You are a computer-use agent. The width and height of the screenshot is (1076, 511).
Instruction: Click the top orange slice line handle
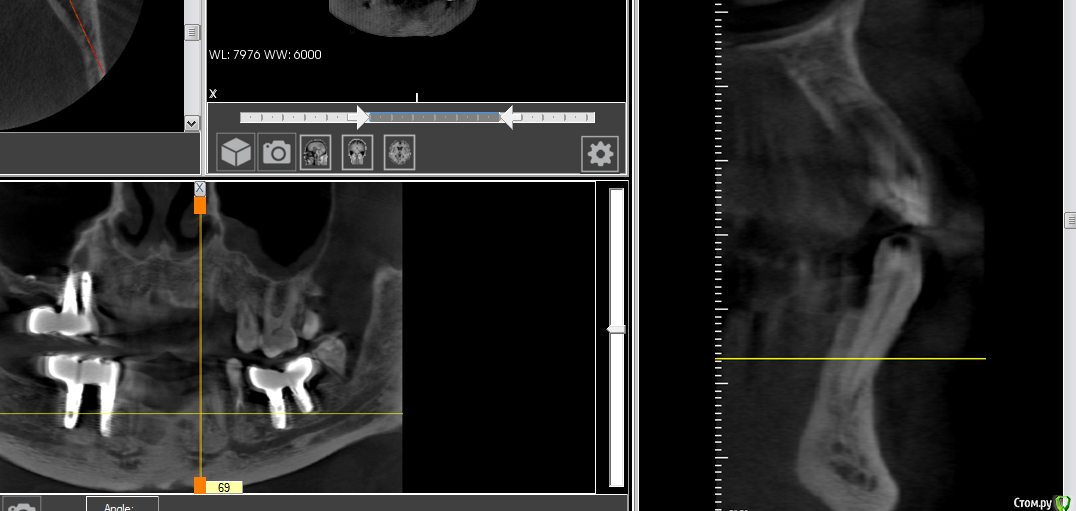[200, 205]
